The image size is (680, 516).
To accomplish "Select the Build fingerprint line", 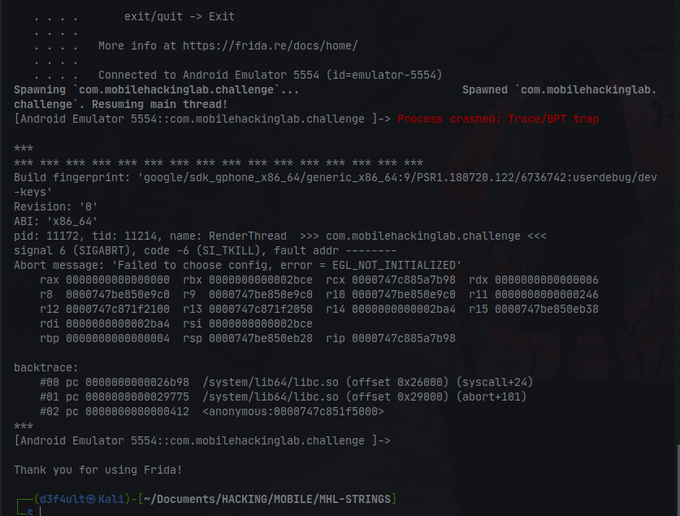I will click(x=335, y=185).
